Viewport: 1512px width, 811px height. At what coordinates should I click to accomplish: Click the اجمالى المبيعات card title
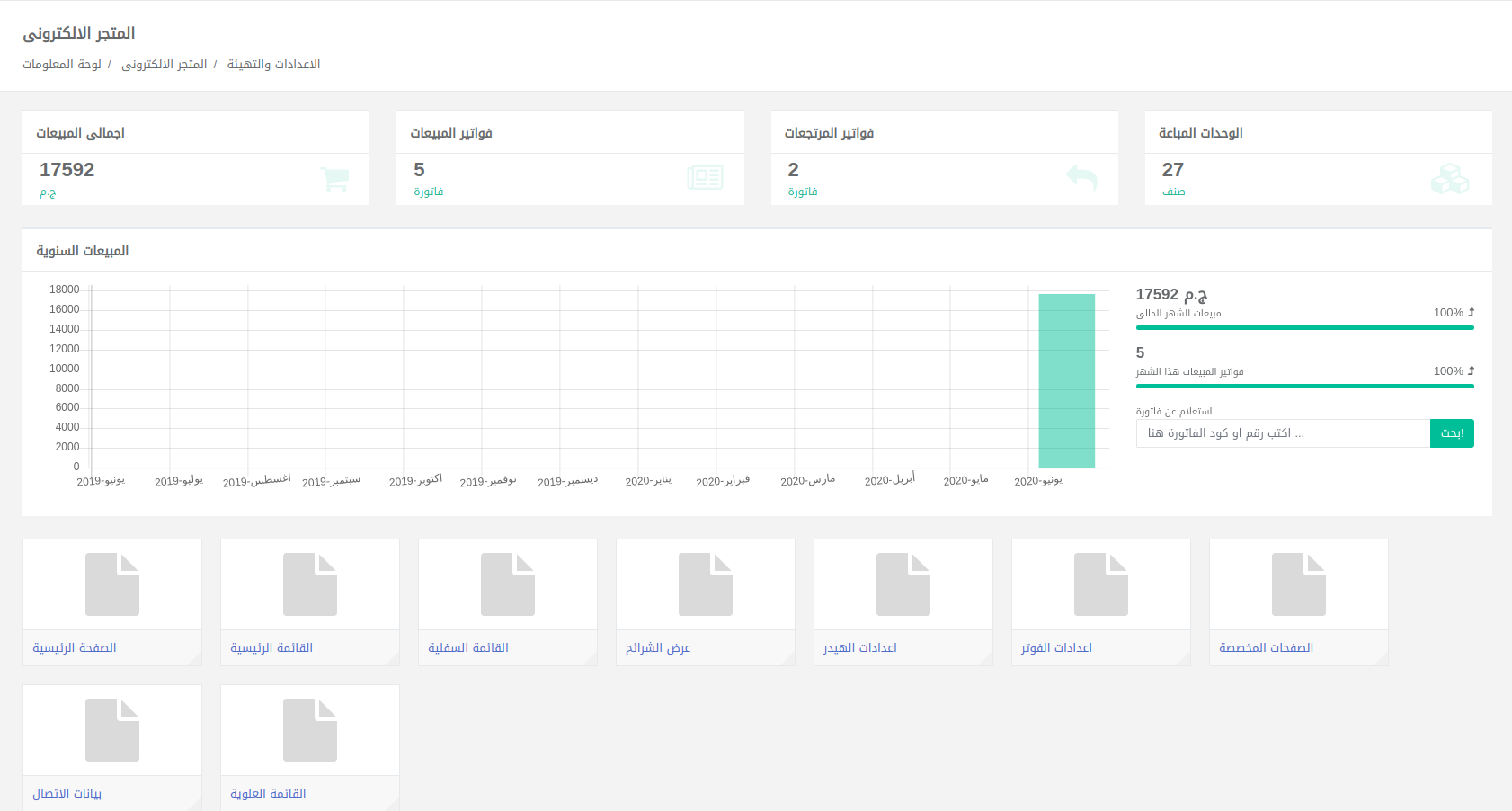(x=81, y=133)
